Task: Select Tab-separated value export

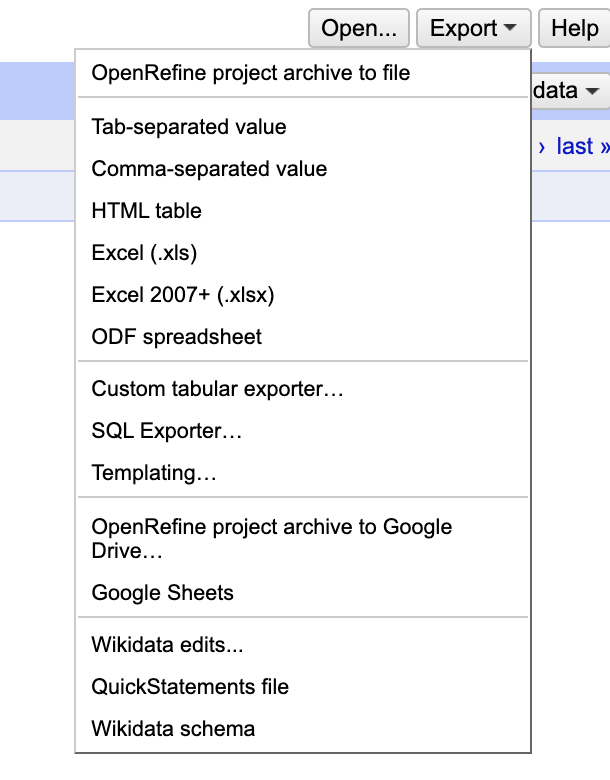Action: pyautogui.click(x=303, y=127)
